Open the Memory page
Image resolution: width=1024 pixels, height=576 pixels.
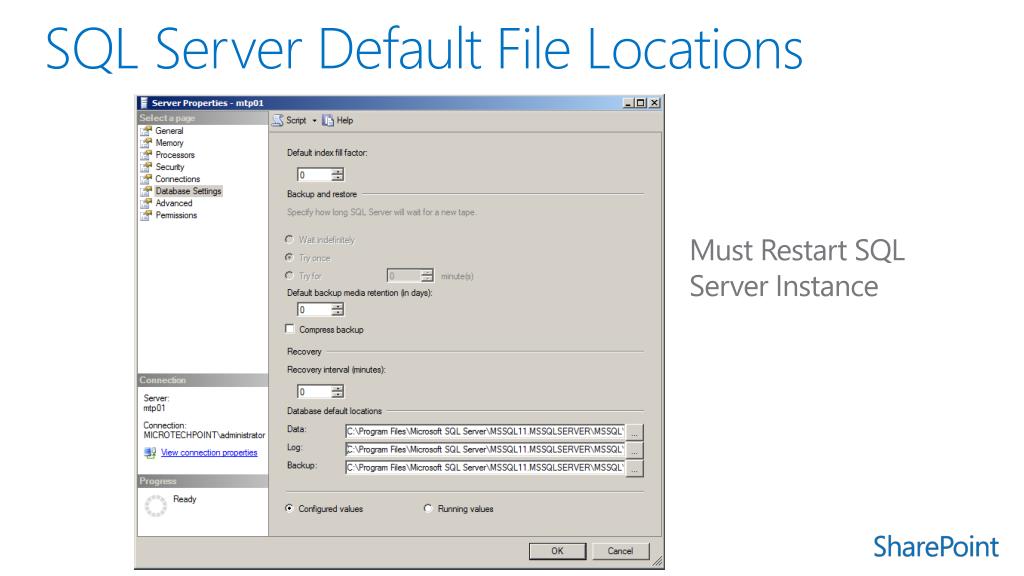coord(169,143)
